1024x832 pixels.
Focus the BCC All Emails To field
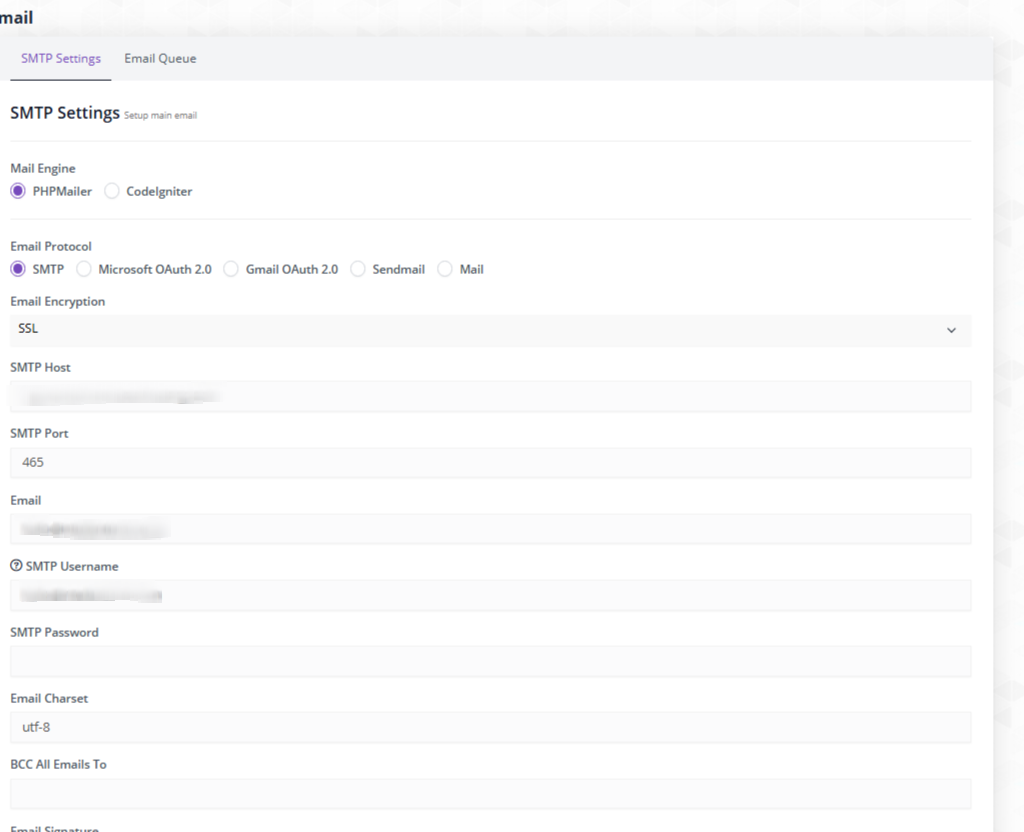click(x=490, y=793)
